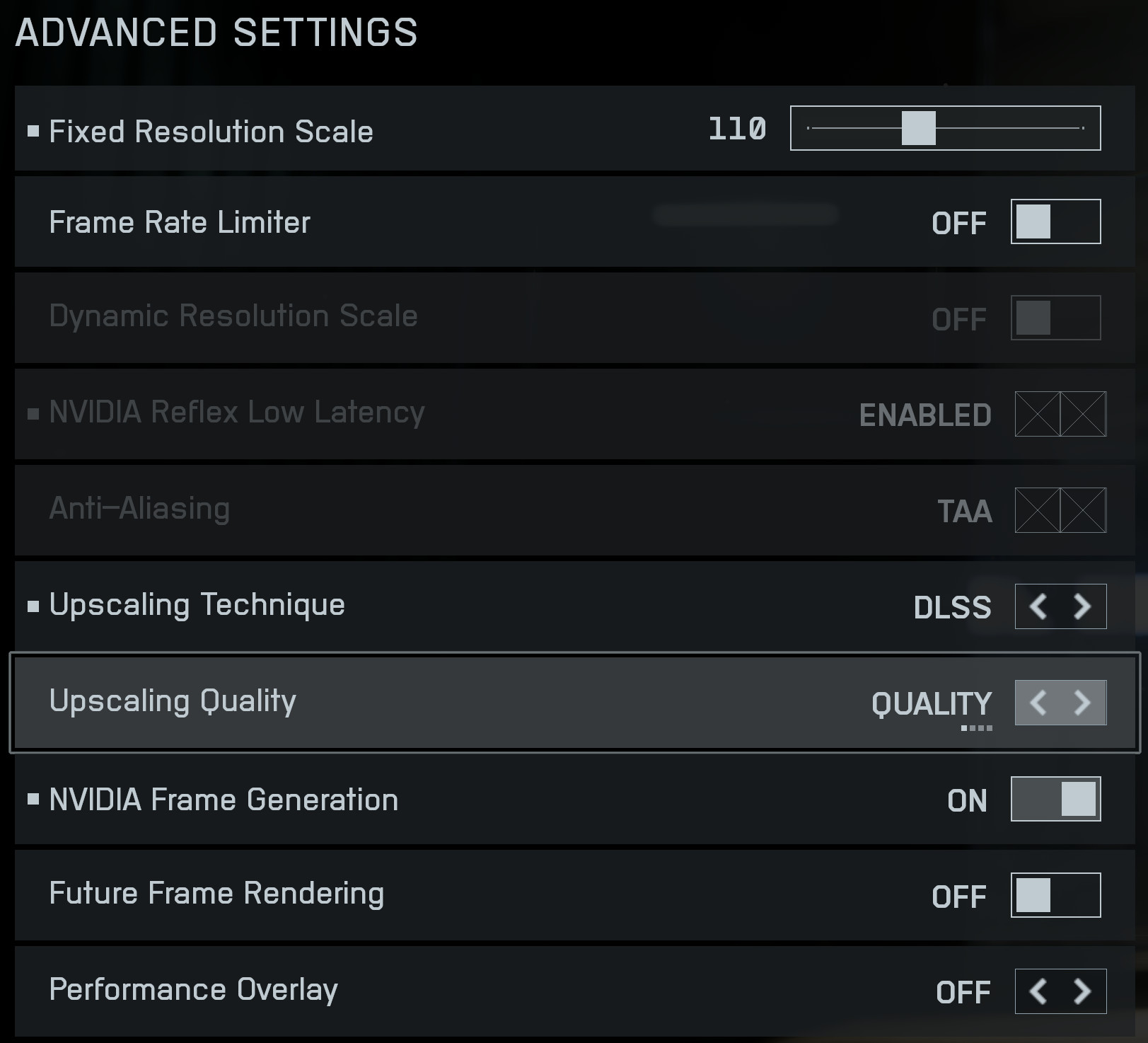1148x1043 pixels.
Task: Select the Fixed Resolution Scale row label
Action: pyautogui.click(x=211, y=132)
